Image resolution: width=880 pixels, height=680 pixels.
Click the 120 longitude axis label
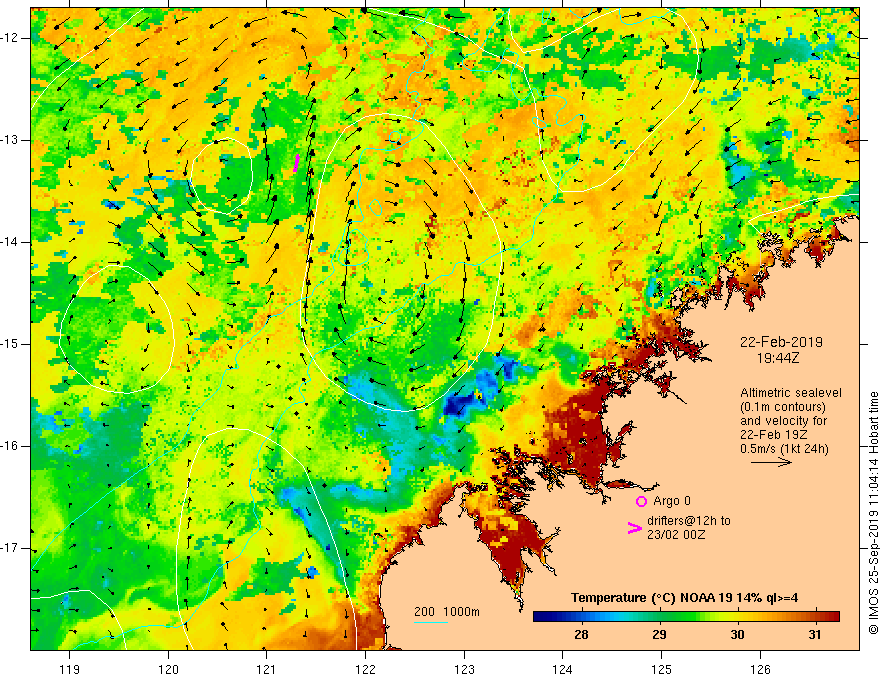168,669
